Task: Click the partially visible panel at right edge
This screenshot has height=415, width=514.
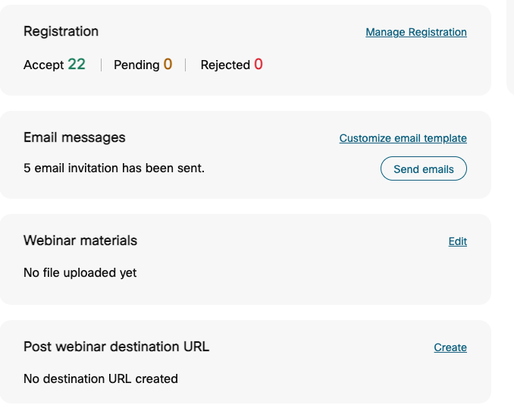Action: pyautogui.click(x=510, y=47)
